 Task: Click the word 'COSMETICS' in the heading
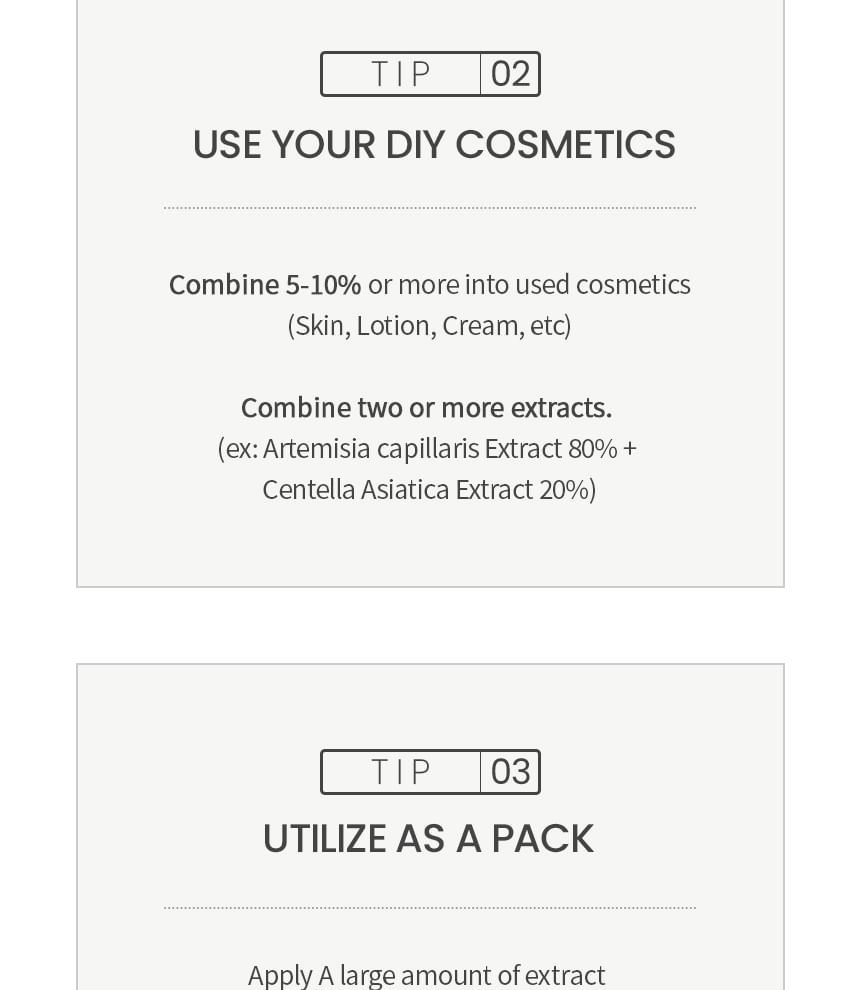click(x=565, y=145)
